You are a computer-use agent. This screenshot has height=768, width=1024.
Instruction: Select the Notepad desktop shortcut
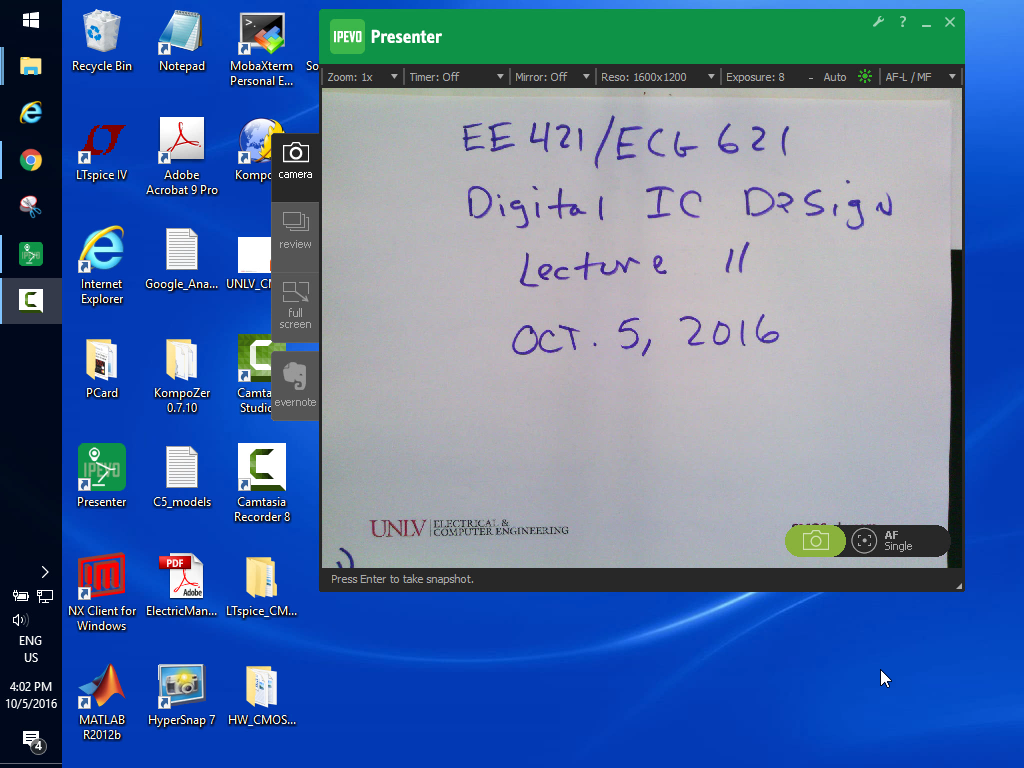click(x=182, y=41)
